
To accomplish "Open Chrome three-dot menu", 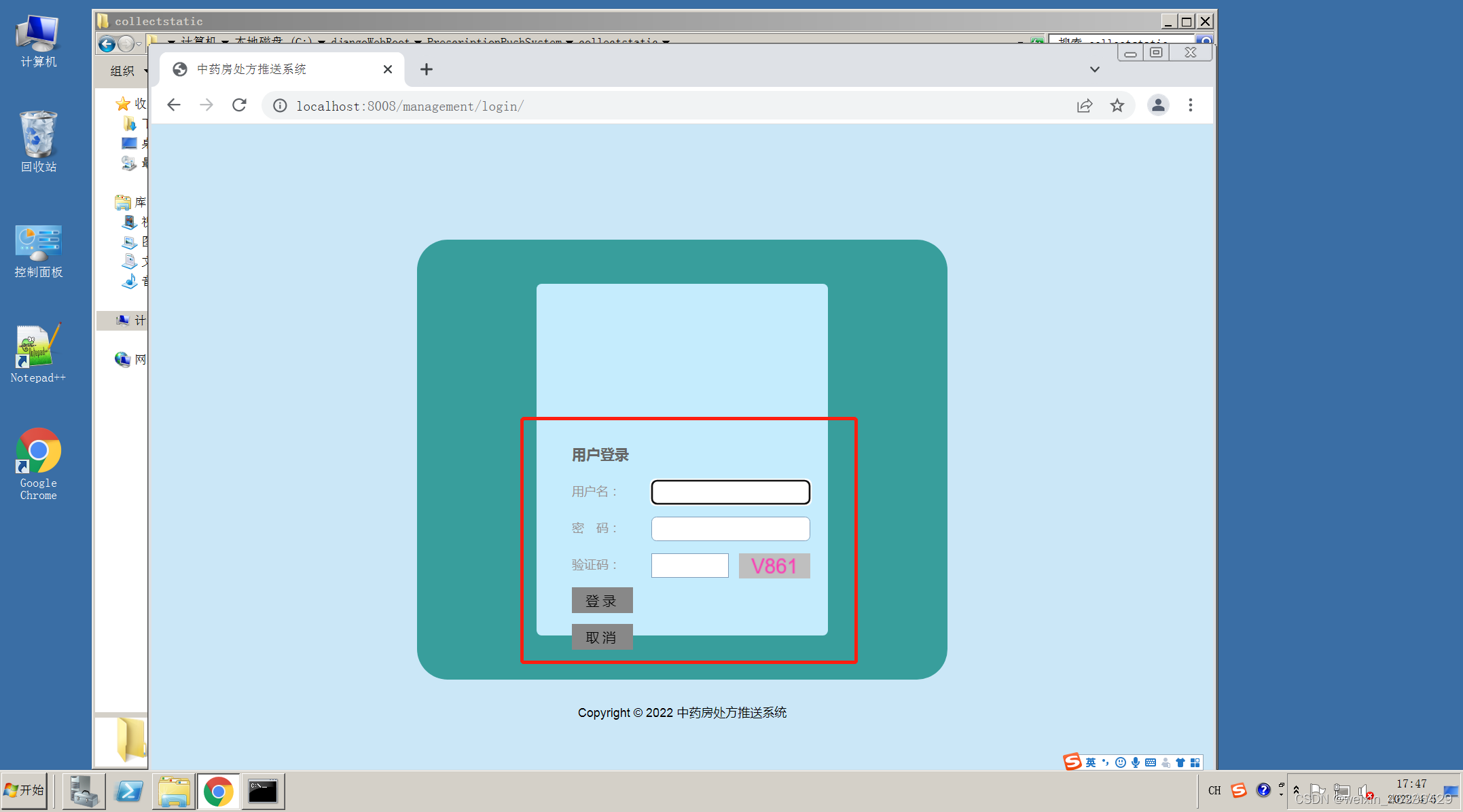I will coord(1190,105).
